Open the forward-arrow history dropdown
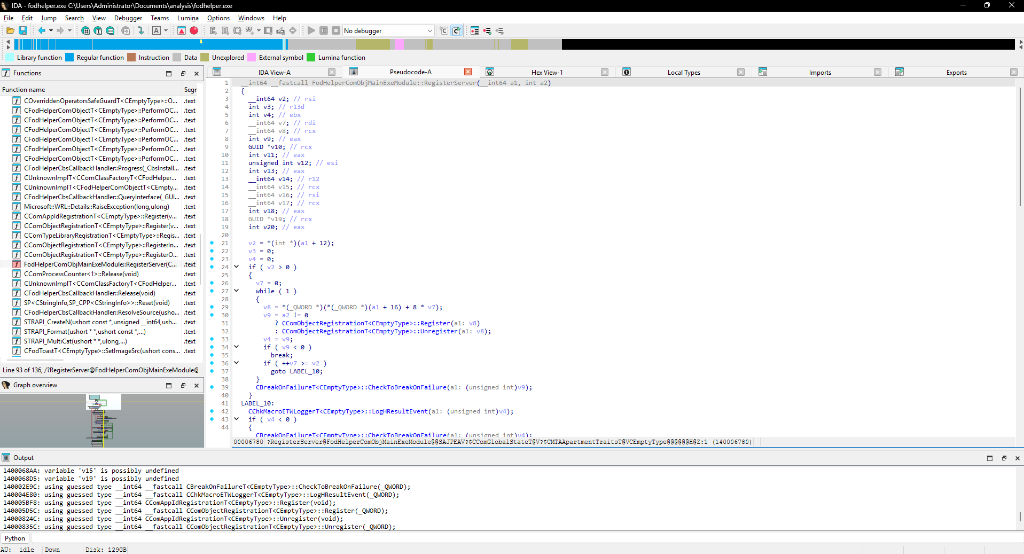The width and height of the screenshot is (1024, 554). pos(69,31)
